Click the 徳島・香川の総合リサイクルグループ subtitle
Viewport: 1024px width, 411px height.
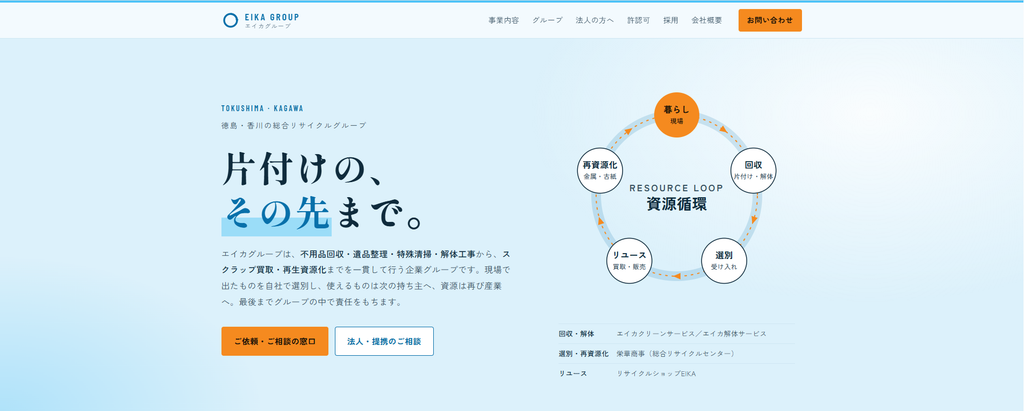[x=294, y=125]
